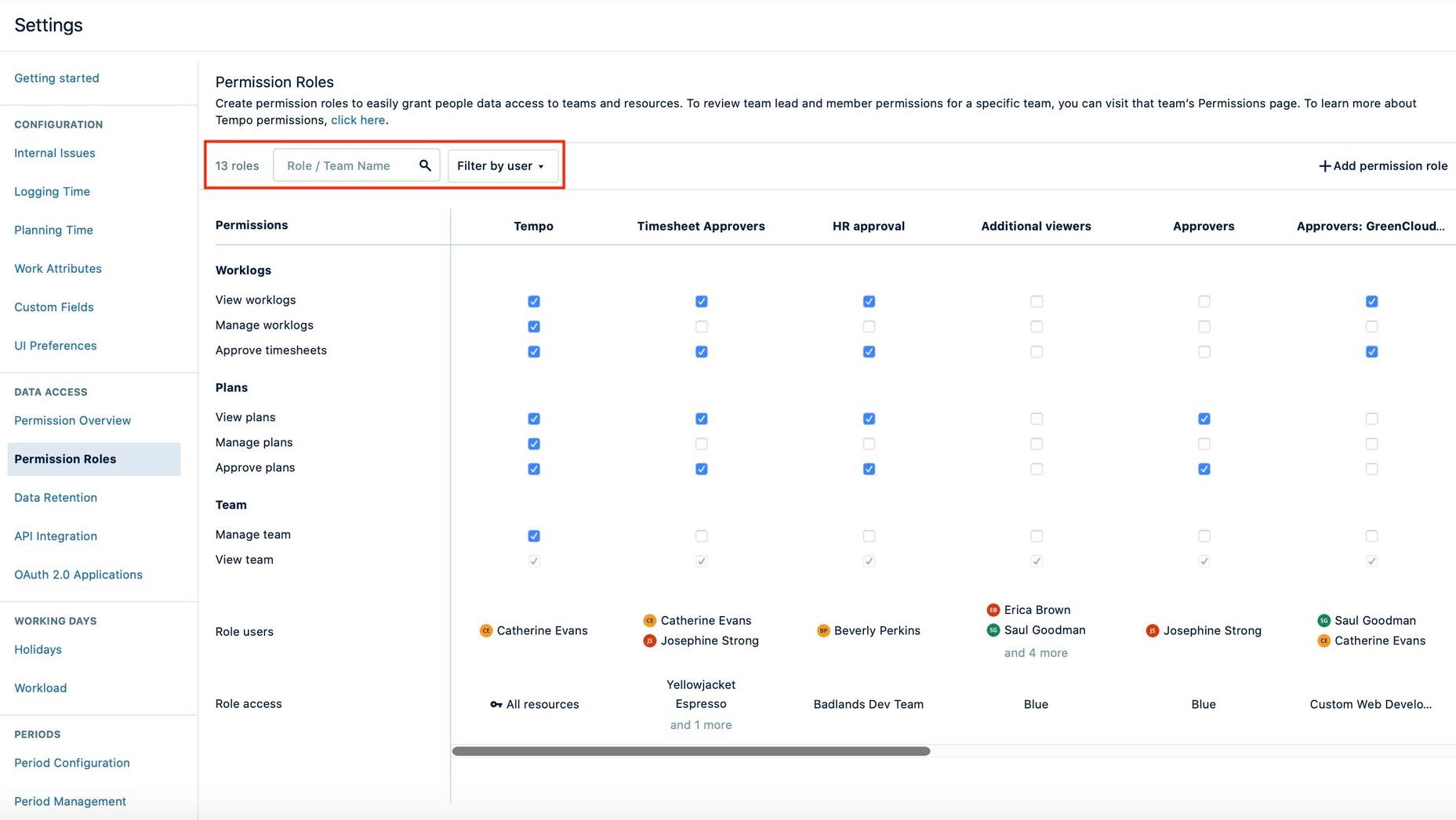Click Erica Brown avatar under Additional viewers
The width and height of the screenshot is (1456, 820).
coord(993,609)
